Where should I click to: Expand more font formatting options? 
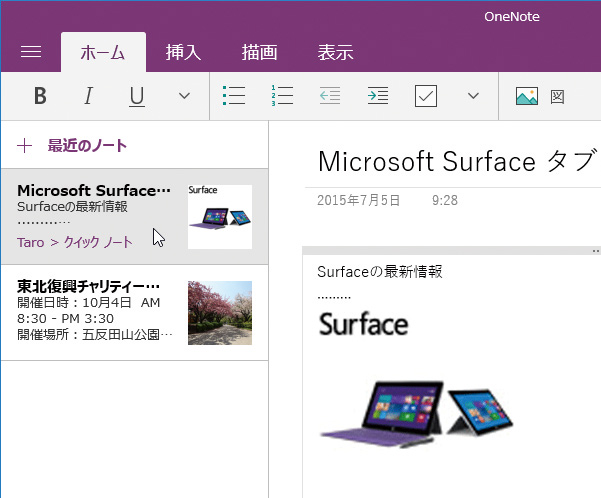point(184,96)
